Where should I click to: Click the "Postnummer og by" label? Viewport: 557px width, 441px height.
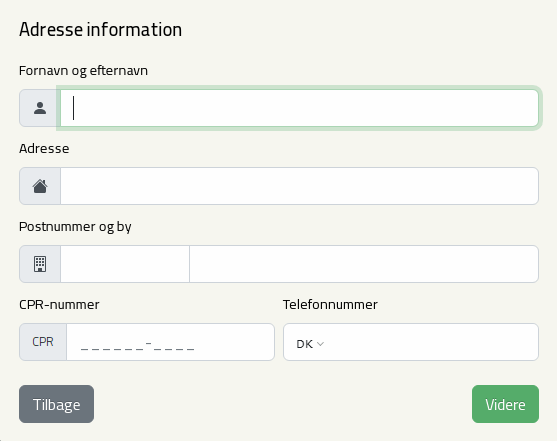[x=75, y=227]
